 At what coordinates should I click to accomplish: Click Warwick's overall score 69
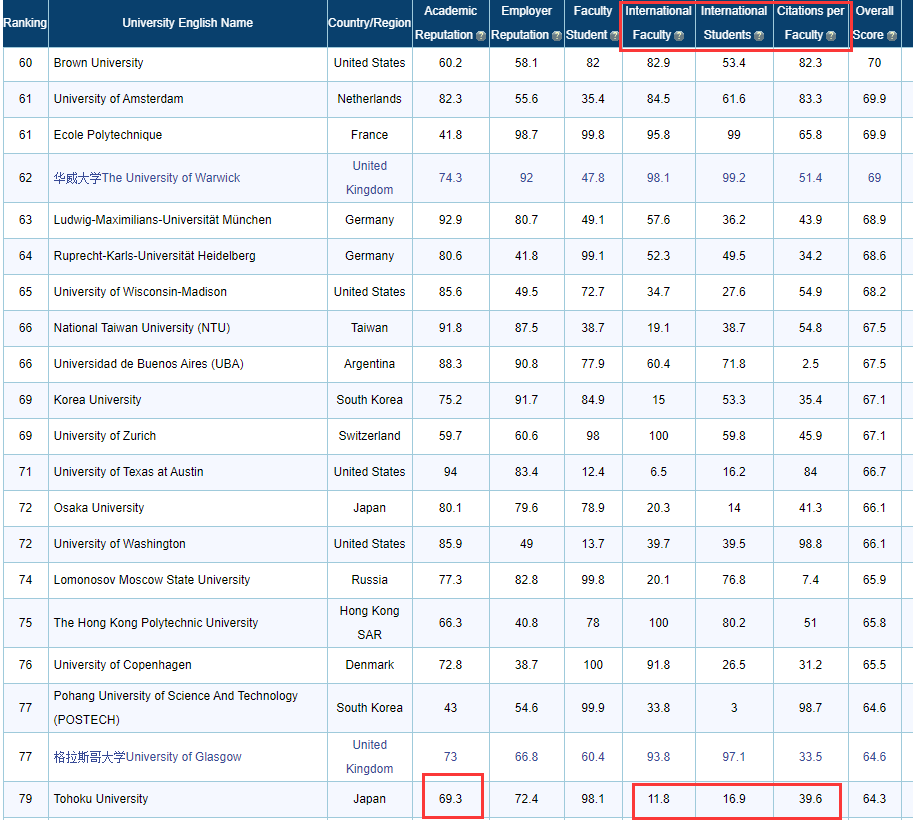(x=874, y=178)
